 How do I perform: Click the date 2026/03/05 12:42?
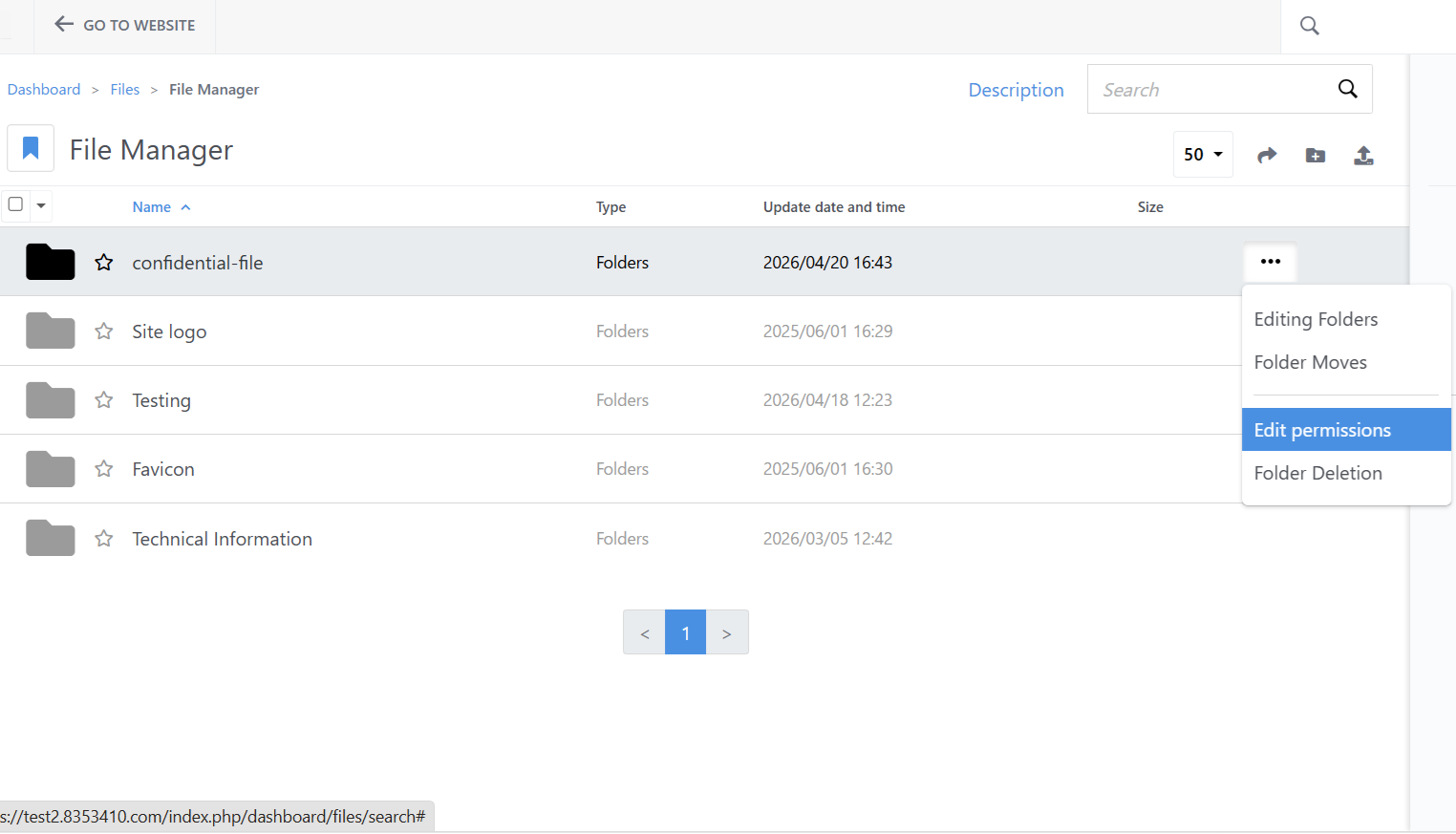[827, 539]
